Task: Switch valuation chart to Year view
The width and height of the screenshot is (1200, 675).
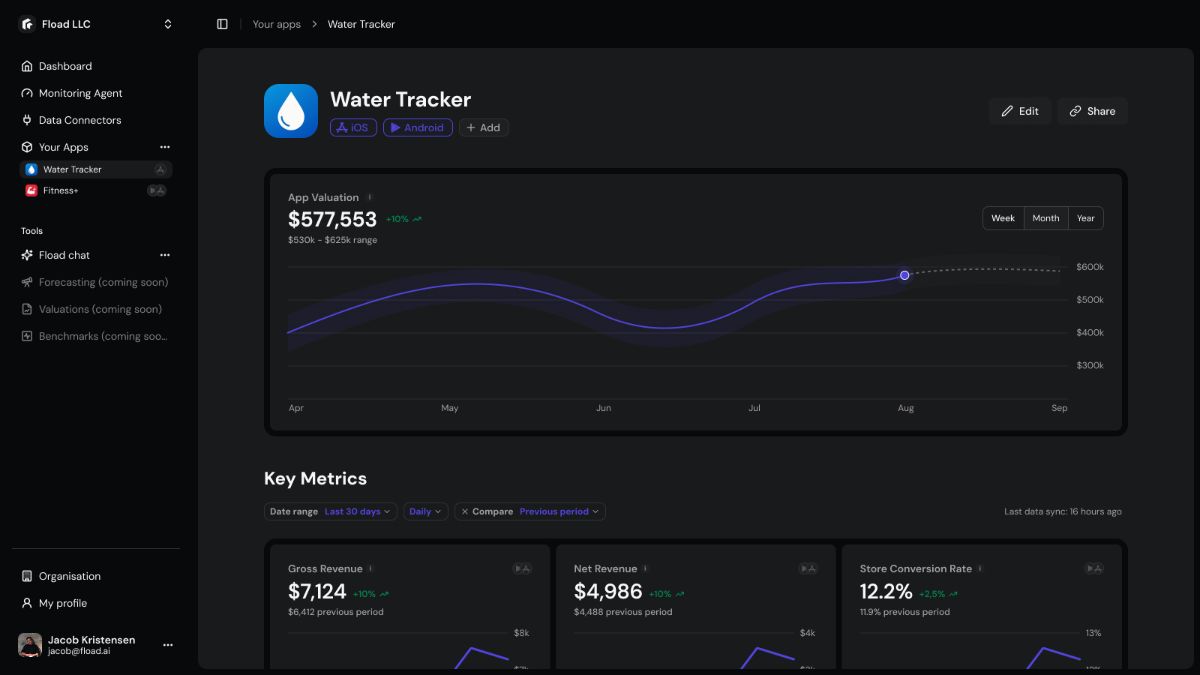Action: click(1085, 218)
